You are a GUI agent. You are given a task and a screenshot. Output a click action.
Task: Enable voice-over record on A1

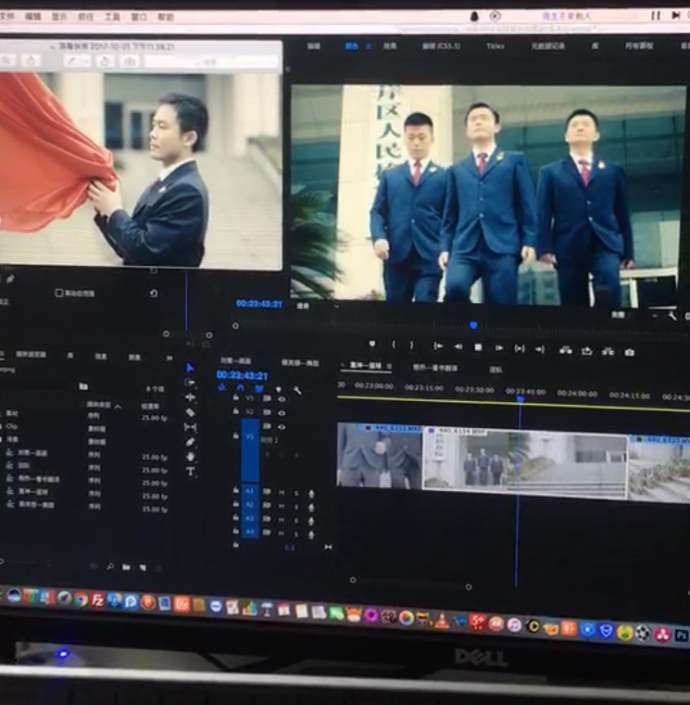click(311, 494)
